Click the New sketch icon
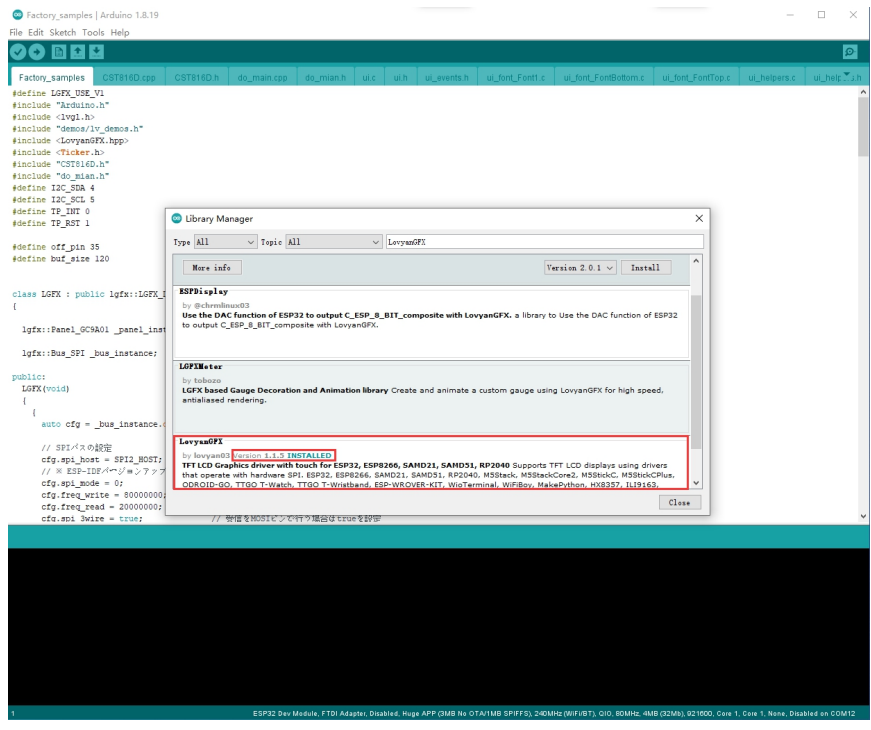The width and height of the screenshot is (871, 730). tap(58, 51)
